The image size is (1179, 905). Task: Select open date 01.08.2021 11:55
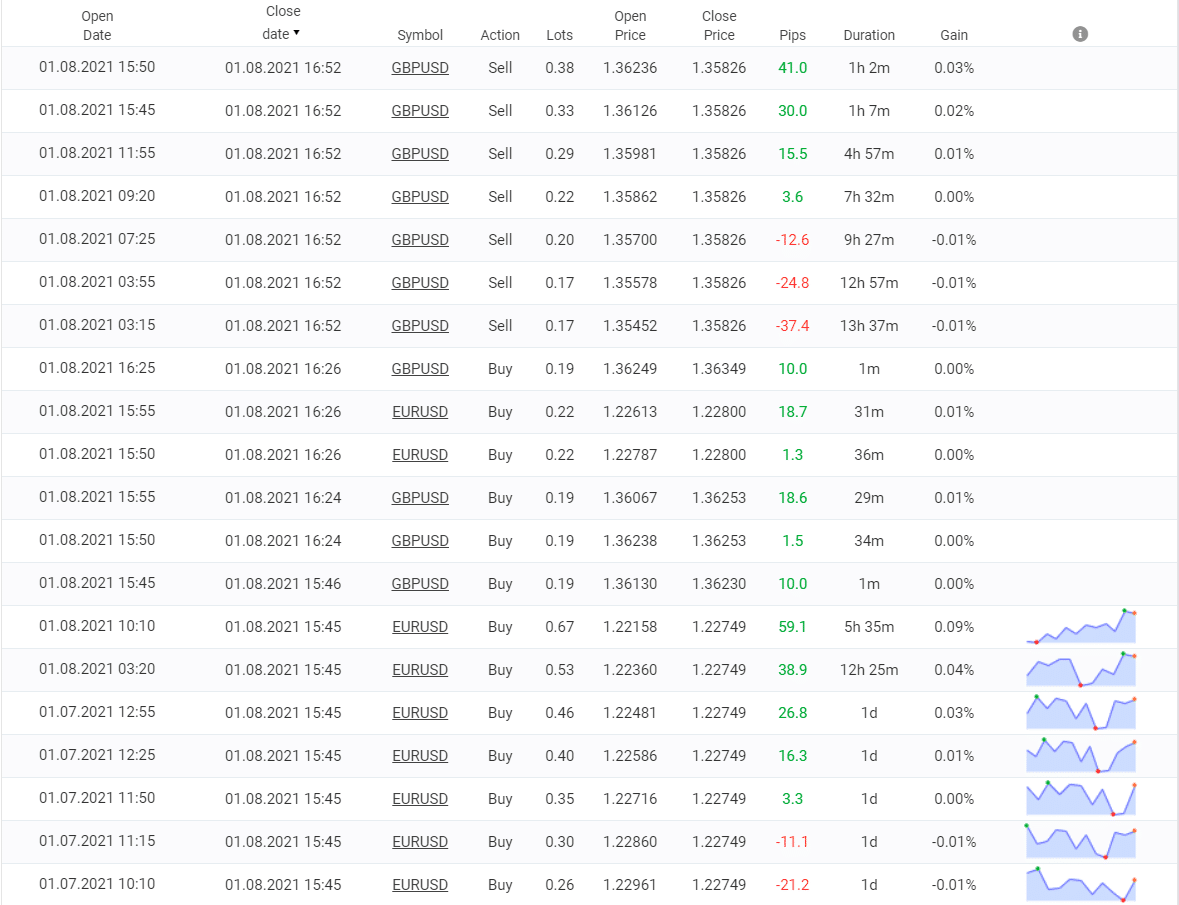point(97,153)
